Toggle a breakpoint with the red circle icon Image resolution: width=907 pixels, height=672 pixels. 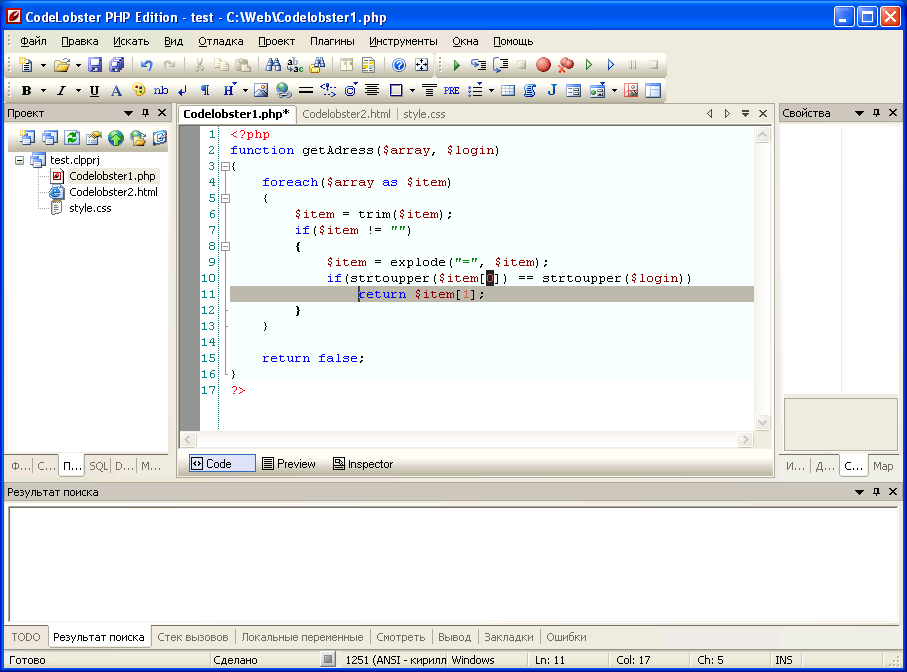(x=543, y=65)
